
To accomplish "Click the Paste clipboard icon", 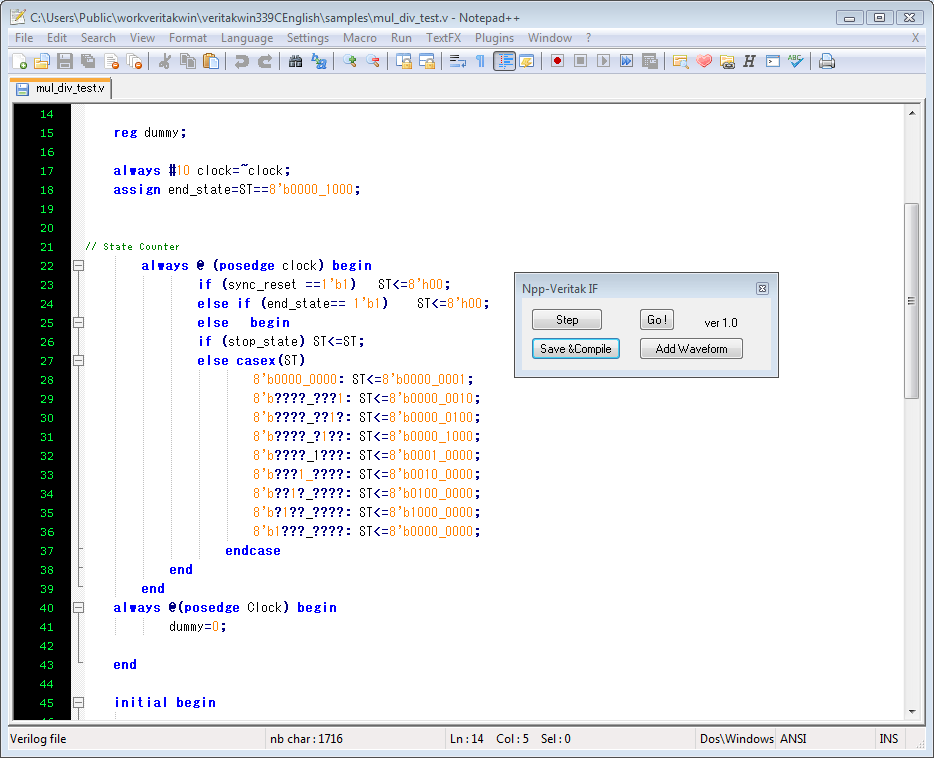I will tap(211, 61).
